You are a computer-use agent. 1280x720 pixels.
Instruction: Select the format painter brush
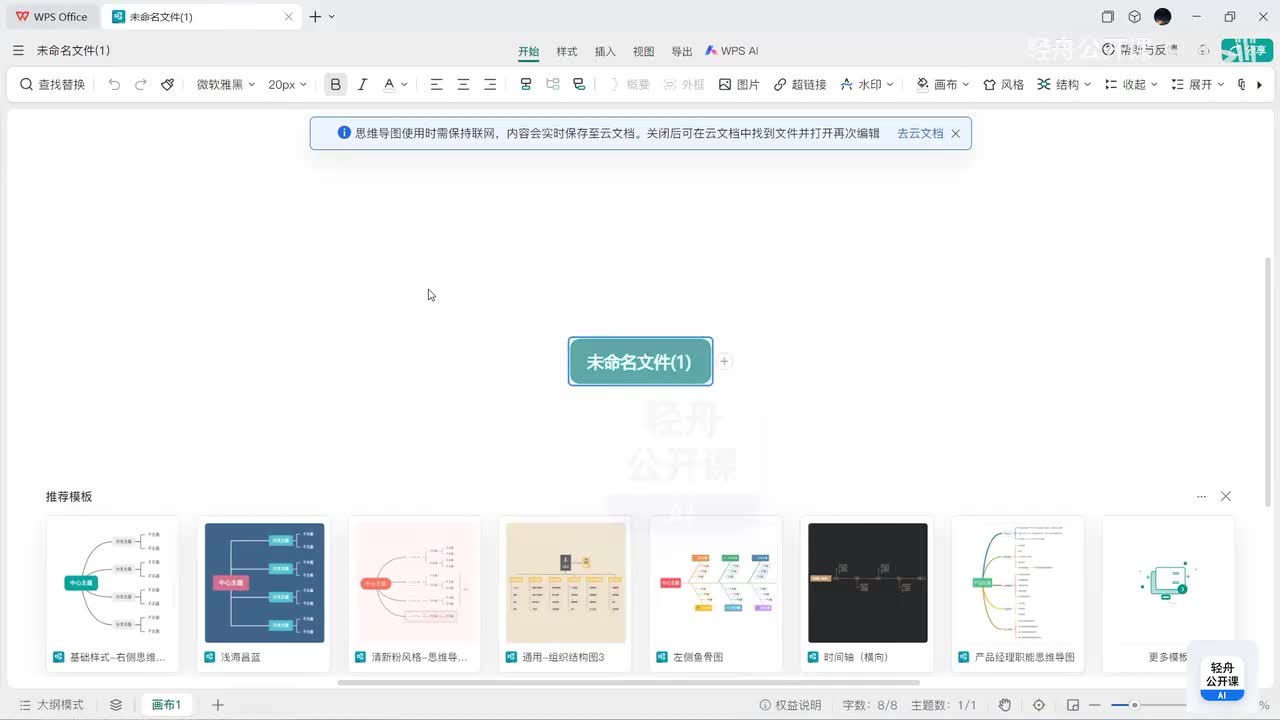point(168,85)
